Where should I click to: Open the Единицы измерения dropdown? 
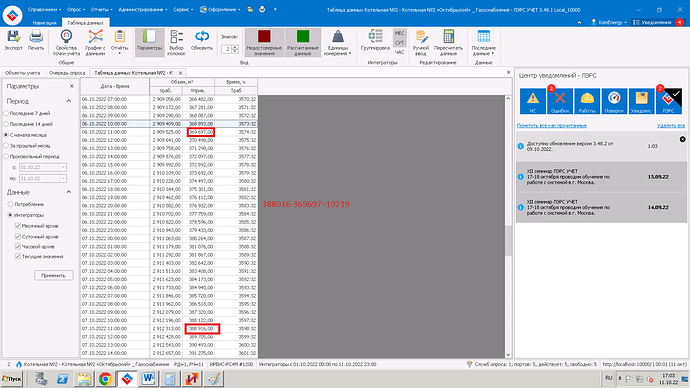point(338,43)
